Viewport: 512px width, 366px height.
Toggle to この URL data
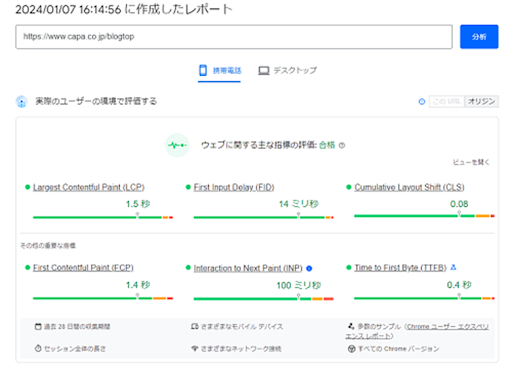pos(447,101)
